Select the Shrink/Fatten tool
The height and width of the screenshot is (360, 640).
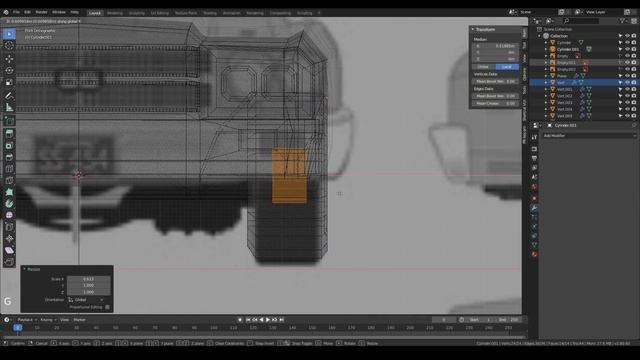[x=9, y=238]
